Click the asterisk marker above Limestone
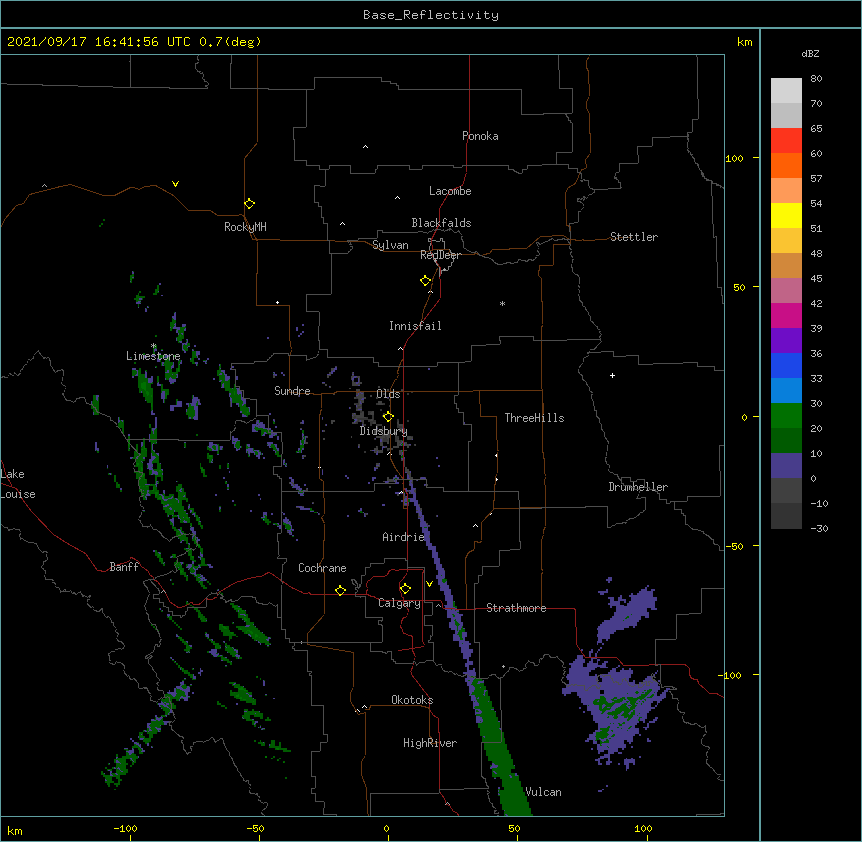Image resolution: width=862 pixels, height=842 pixels. click(154, 346)
